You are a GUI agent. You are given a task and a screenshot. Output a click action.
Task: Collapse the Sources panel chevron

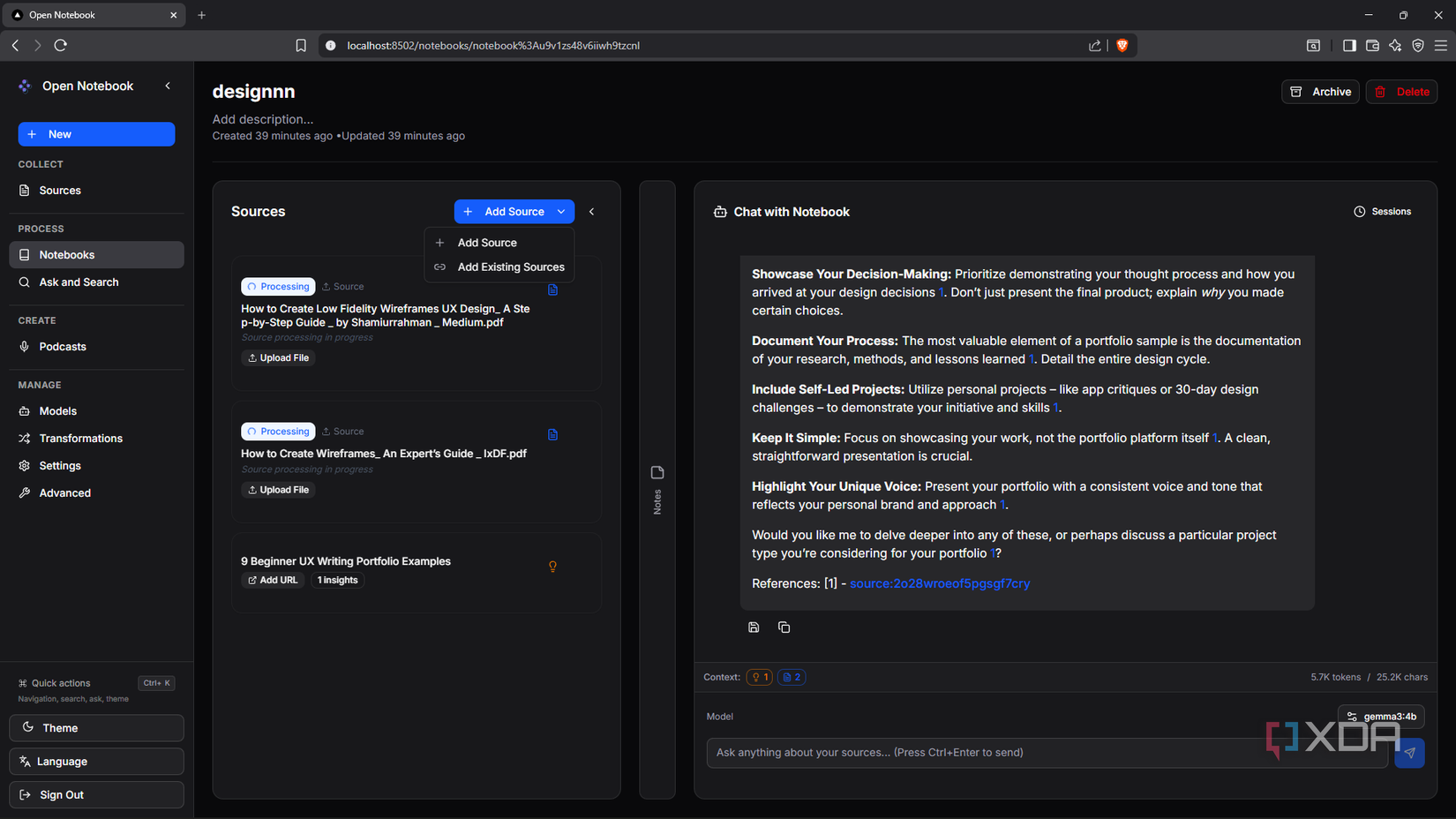point(591,212)
